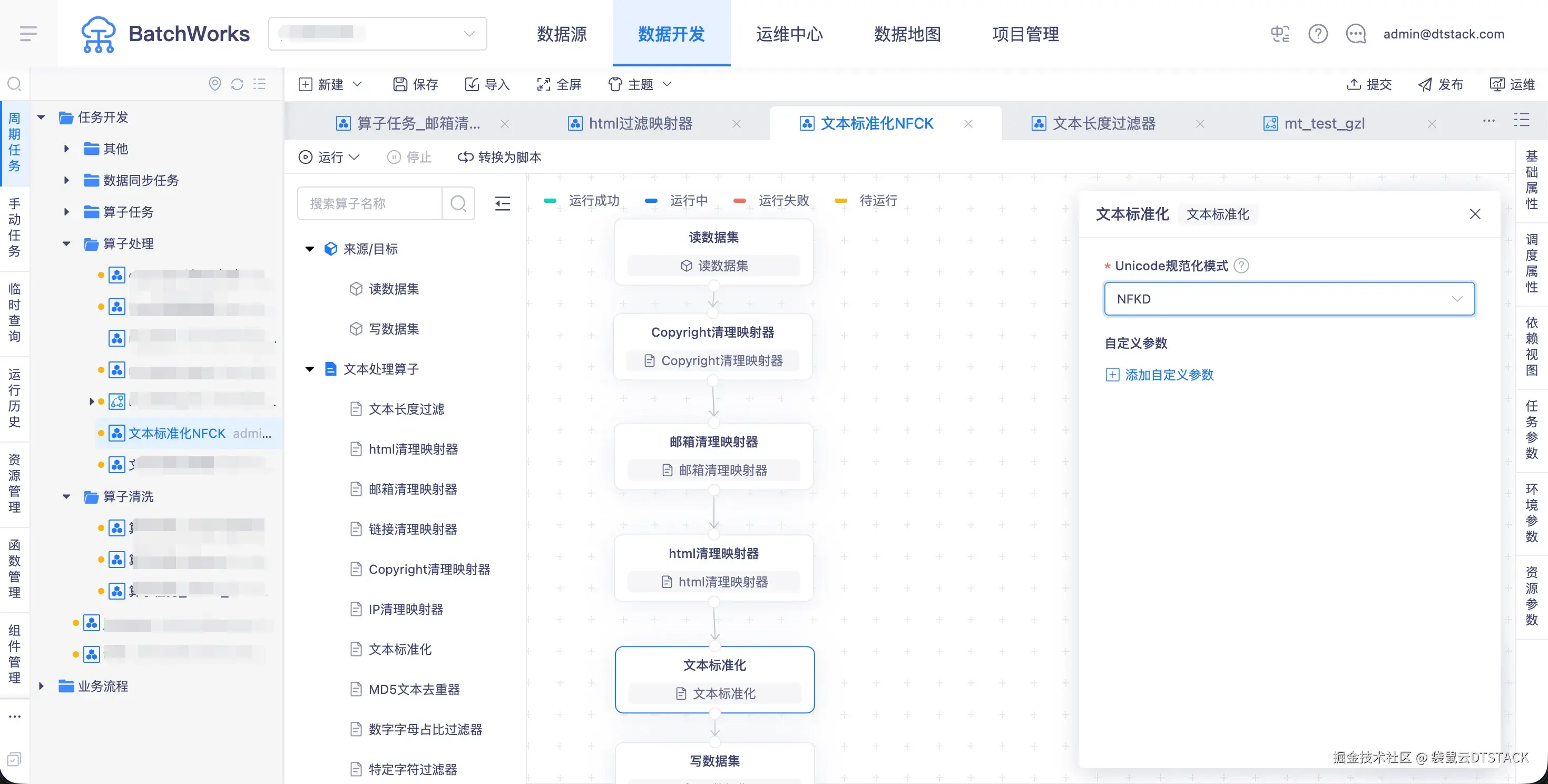This screenshot has height=784, width=1548.
Task: Refresh the task tree
Action: pos(237,84)
